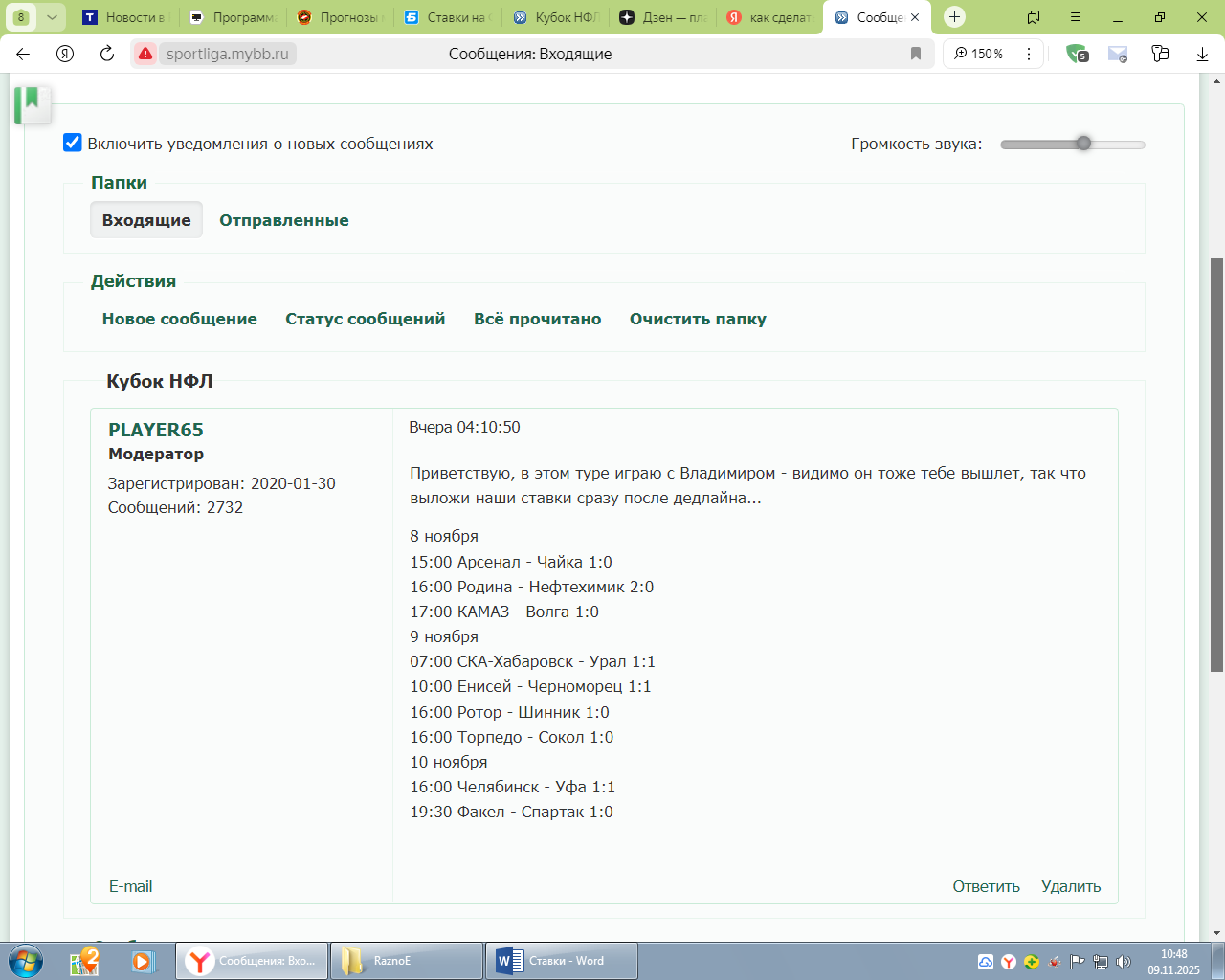This screenshot has width=1225, height=980.
Task: Click the mail envelope toolbar icon
Action: point(1117,54)
